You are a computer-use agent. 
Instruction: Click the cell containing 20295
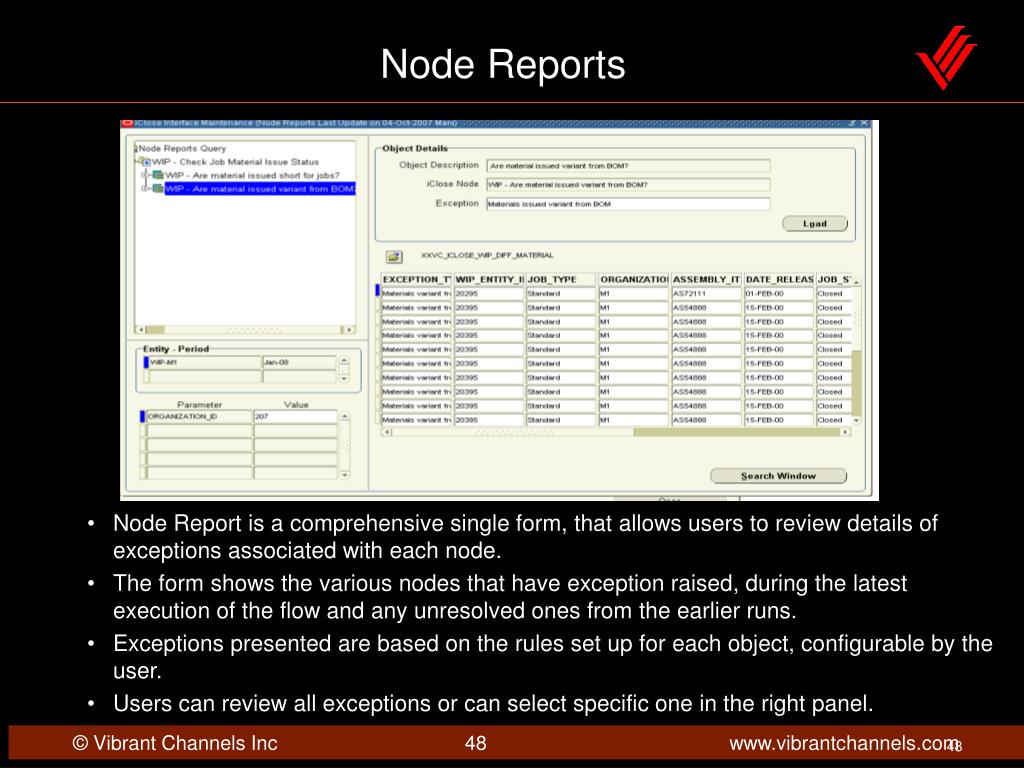489,294
